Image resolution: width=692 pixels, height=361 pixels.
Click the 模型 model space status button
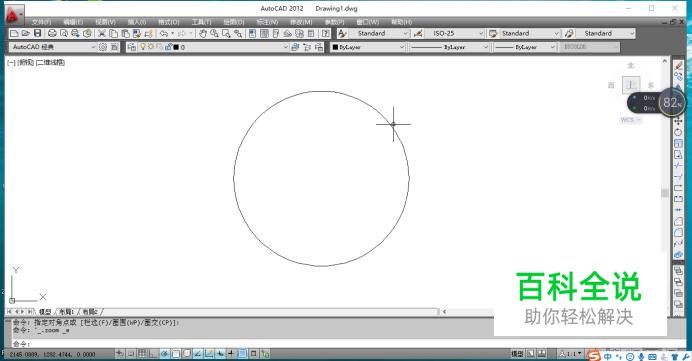(517, 353)
